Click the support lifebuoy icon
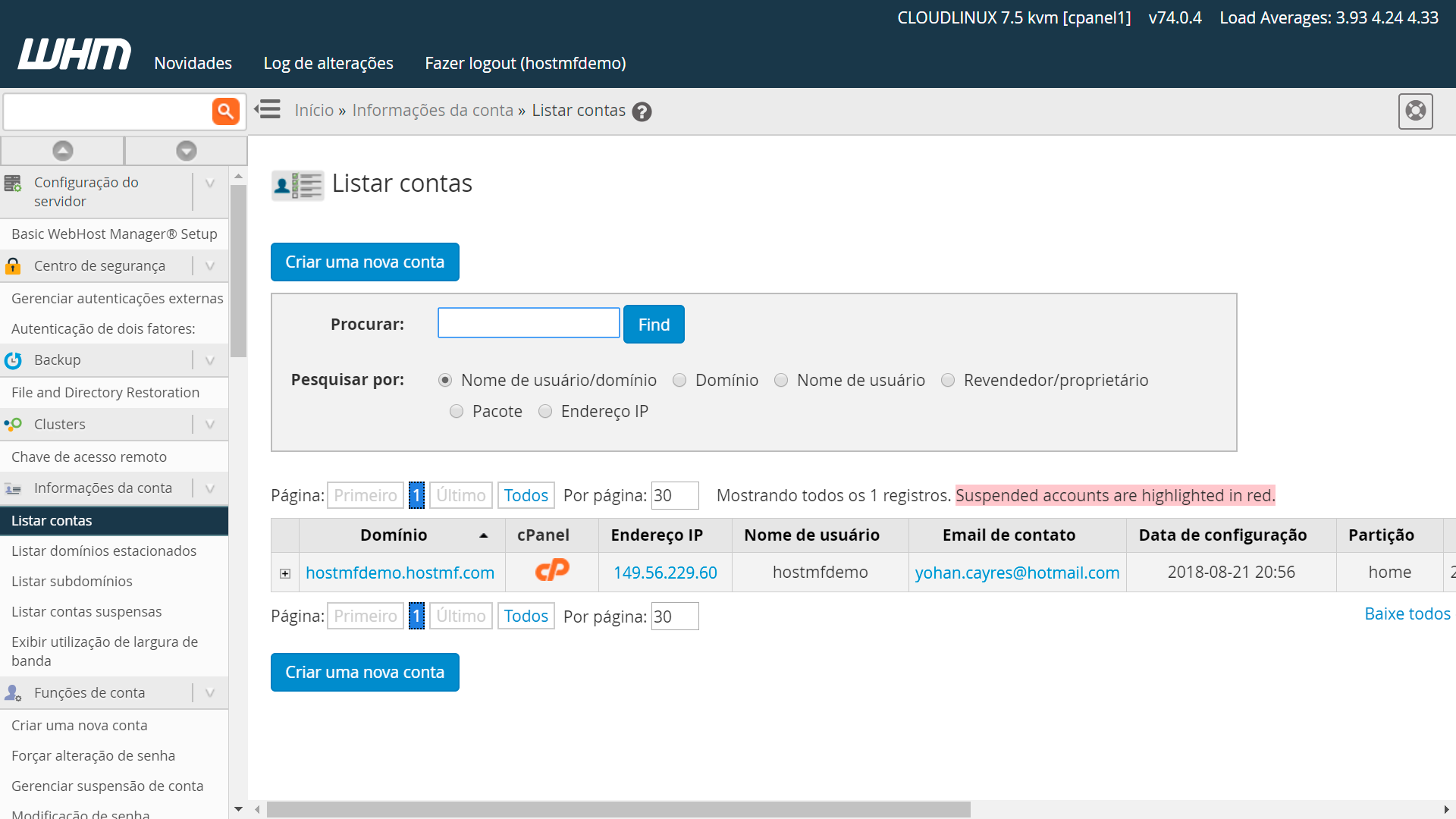Screen dimensions: 1456x819 (1415, 111)
